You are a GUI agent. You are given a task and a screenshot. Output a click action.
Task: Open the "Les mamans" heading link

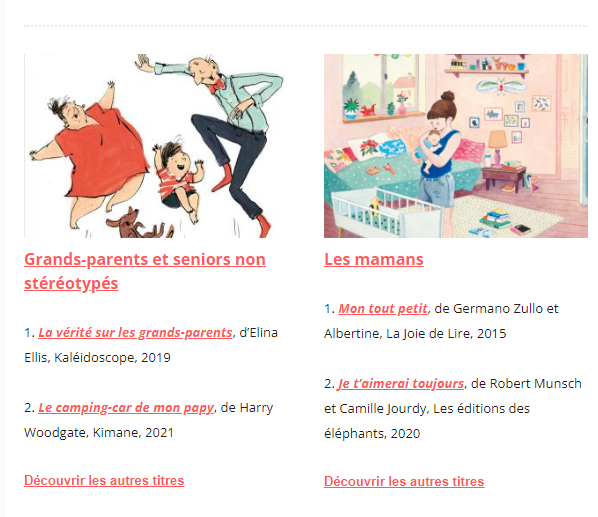tap(374, 260)
